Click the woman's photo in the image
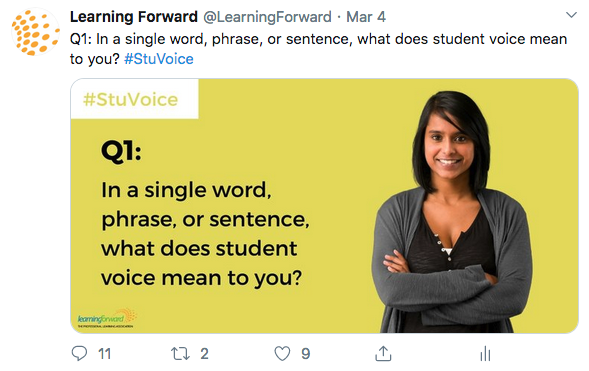The width and height of the screenshot is (589, 371). (x=452, y=212)
